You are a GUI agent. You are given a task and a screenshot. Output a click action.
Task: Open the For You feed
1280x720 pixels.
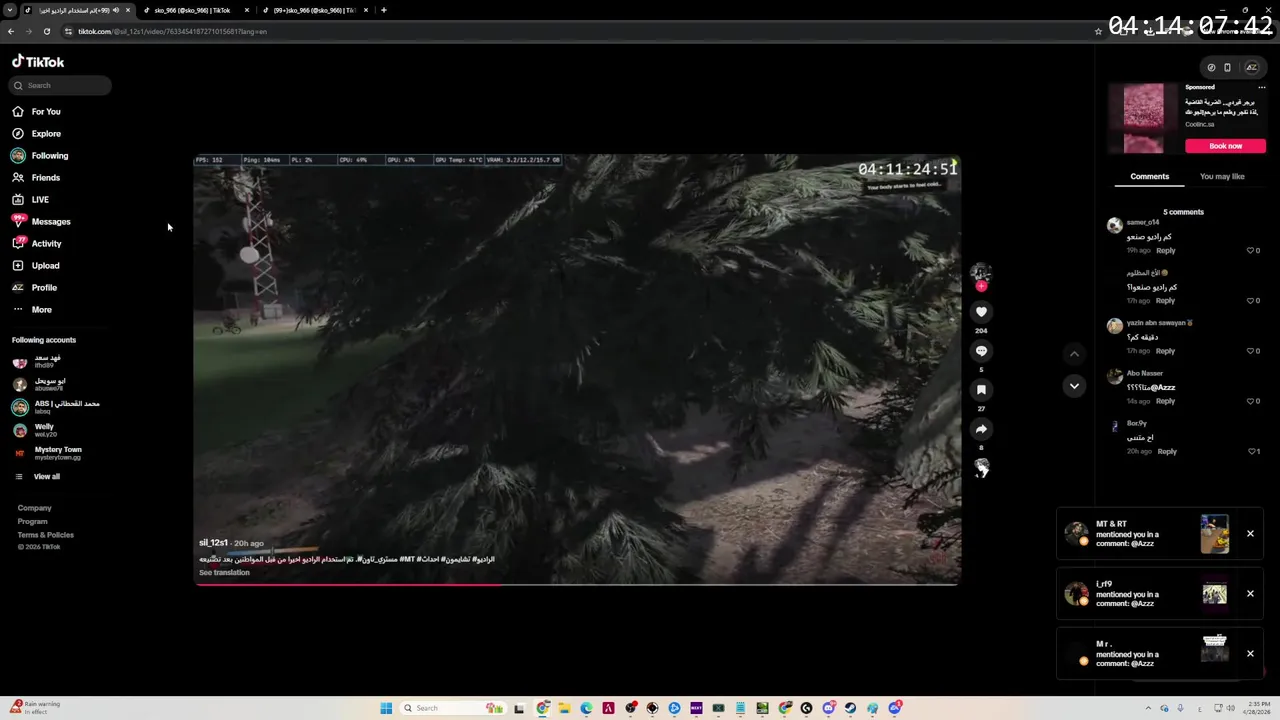pyautogui.click(x=36, y=112)
